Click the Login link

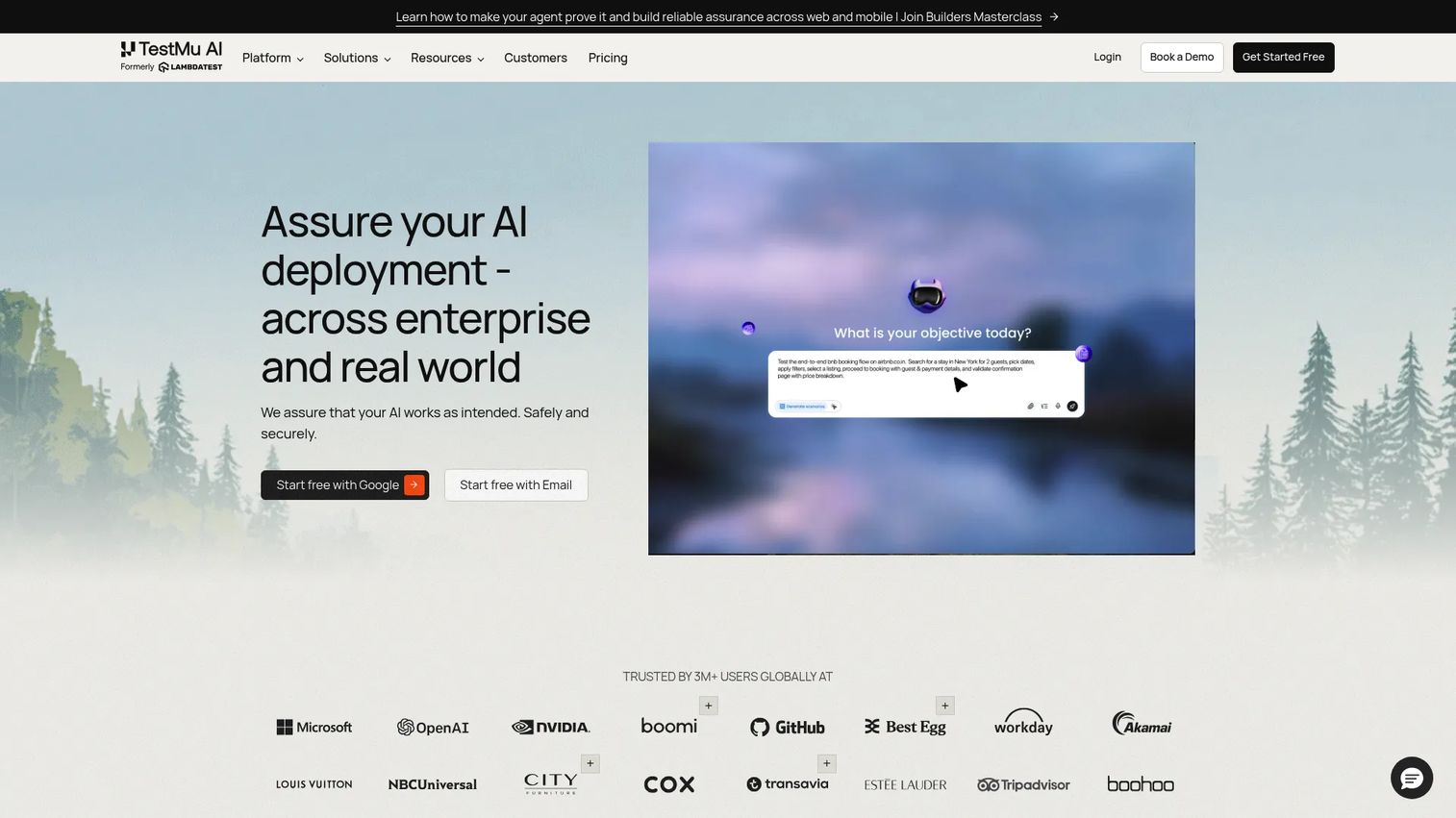tap(1107, 57)
